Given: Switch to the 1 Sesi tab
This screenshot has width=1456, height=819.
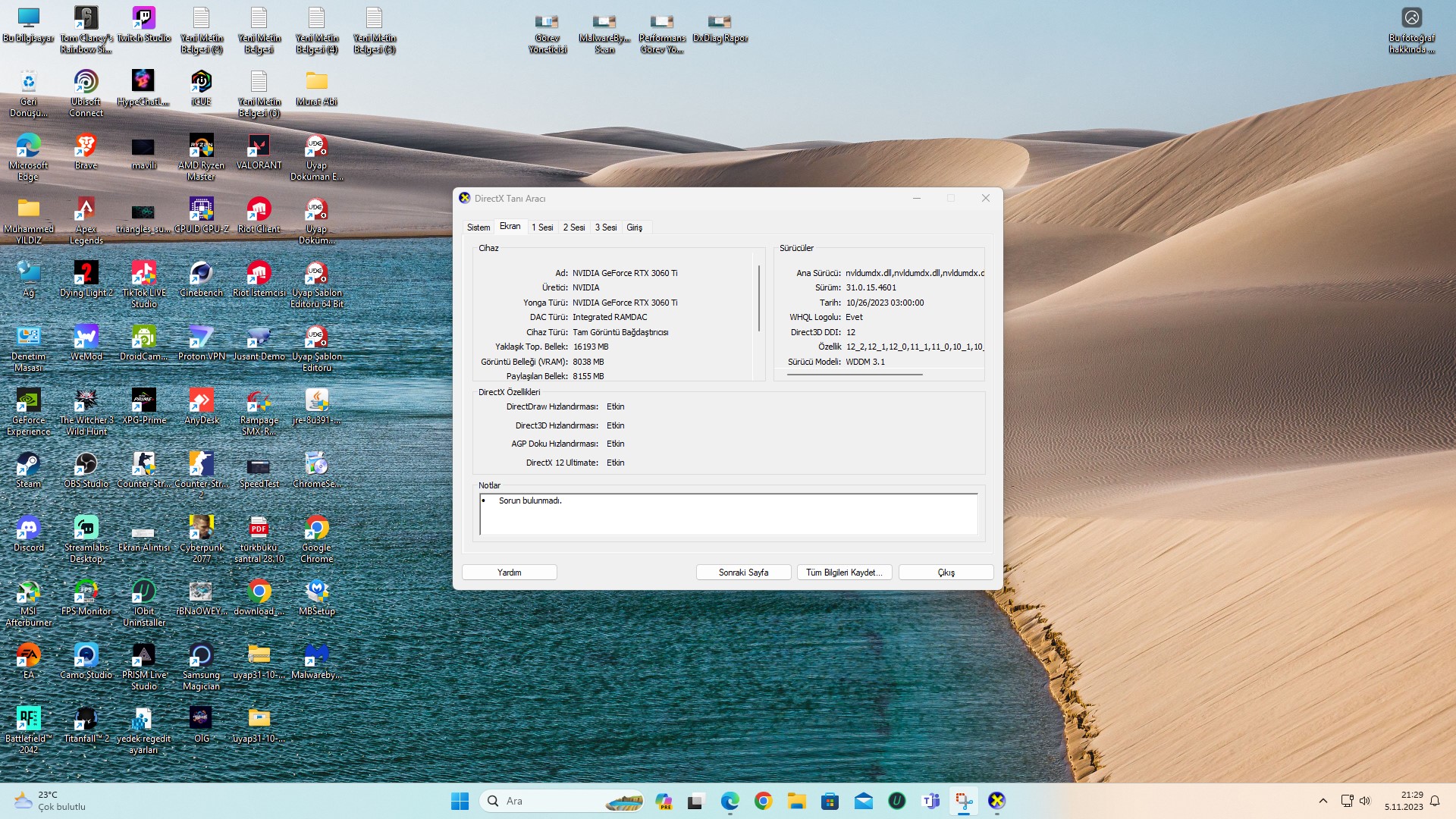Looking at the screenshot, I should coord(542,227).
